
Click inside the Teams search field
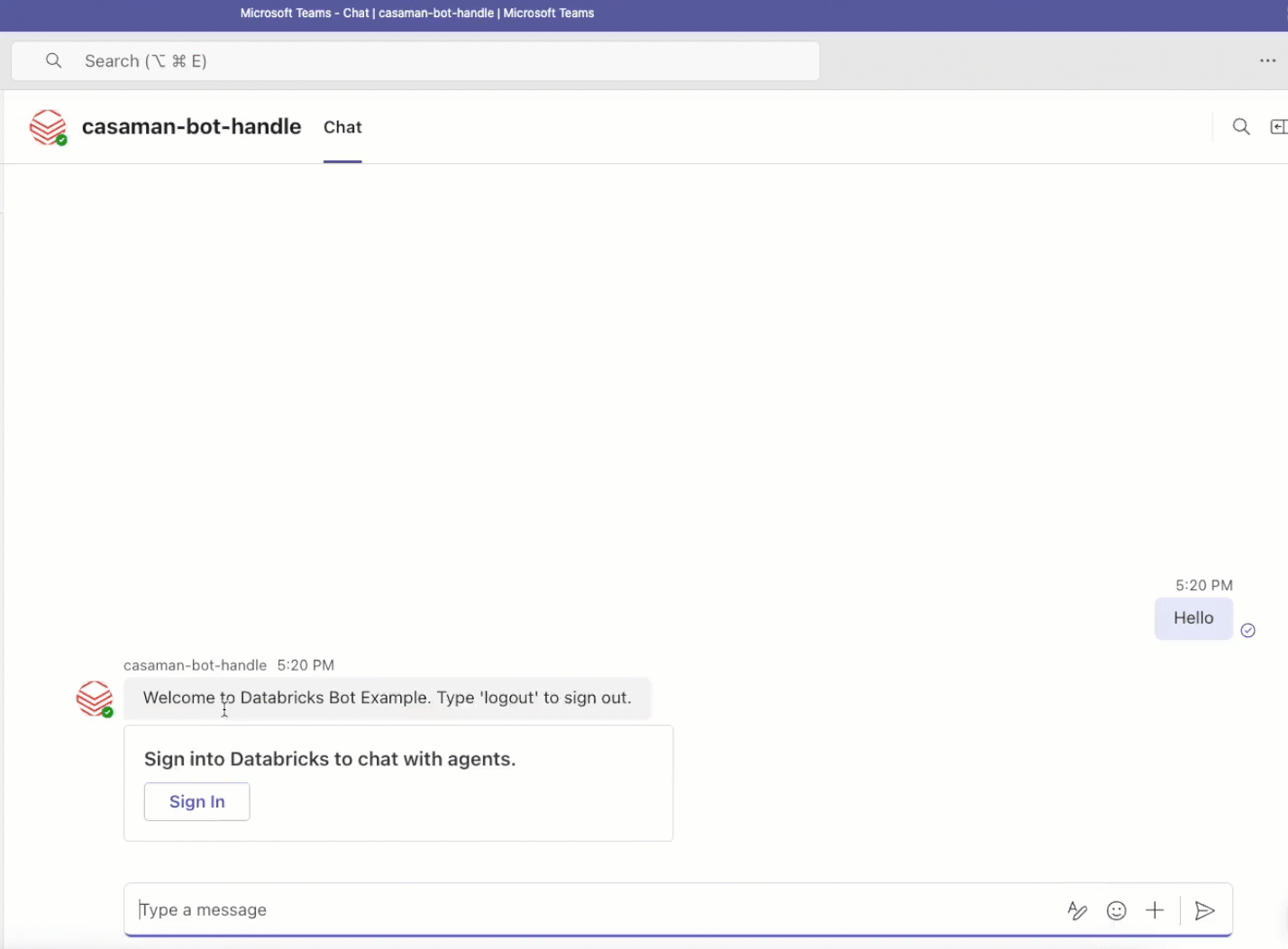click(x=361, y=60)
